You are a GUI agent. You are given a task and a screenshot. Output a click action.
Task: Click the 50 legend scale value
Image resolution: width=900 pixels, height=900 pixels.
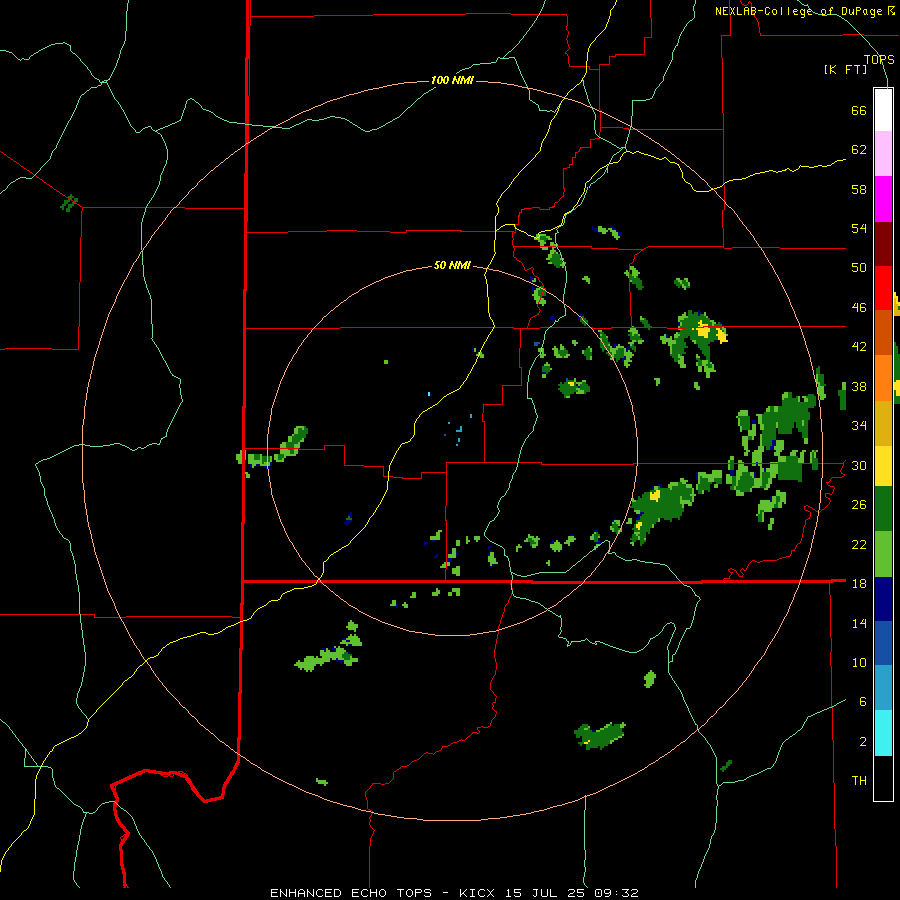[859, 268]
